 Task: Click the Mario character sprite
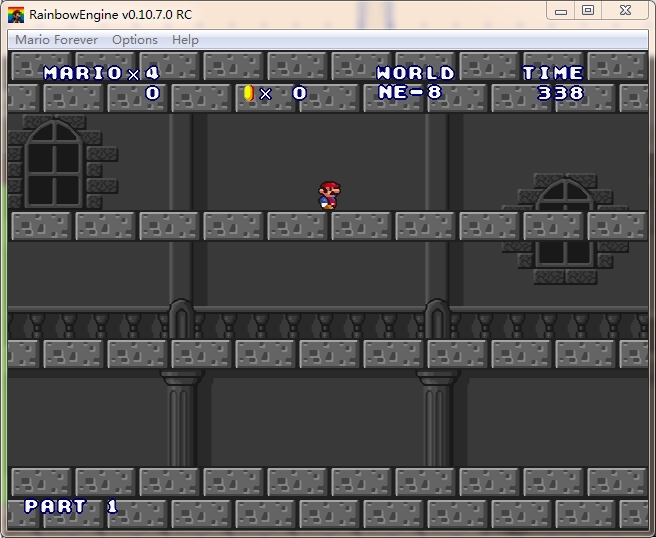coord(330,195)
